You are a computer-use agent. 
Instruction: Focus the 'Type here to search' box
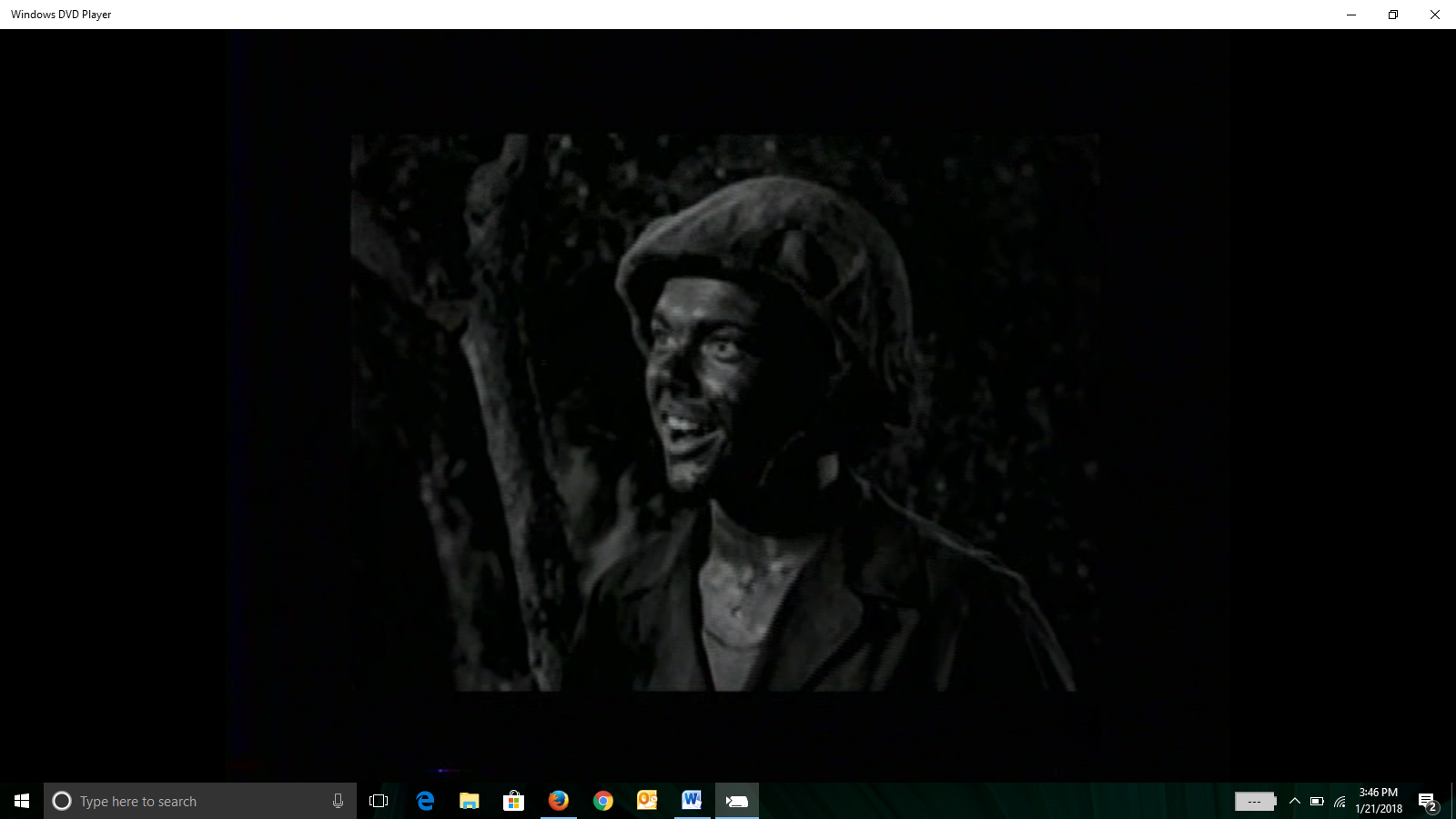tap(200, 801)
